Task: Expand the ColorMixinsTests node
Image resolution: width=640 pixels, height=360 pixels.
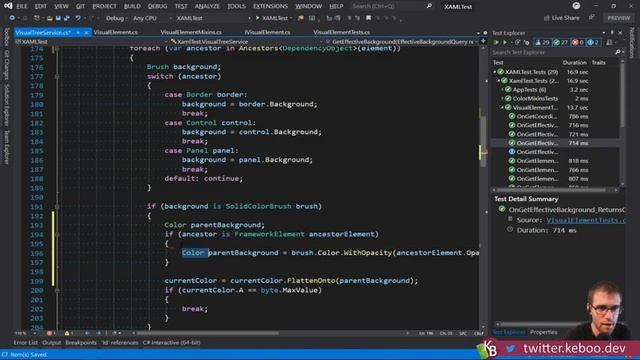Action: (502, 98)
